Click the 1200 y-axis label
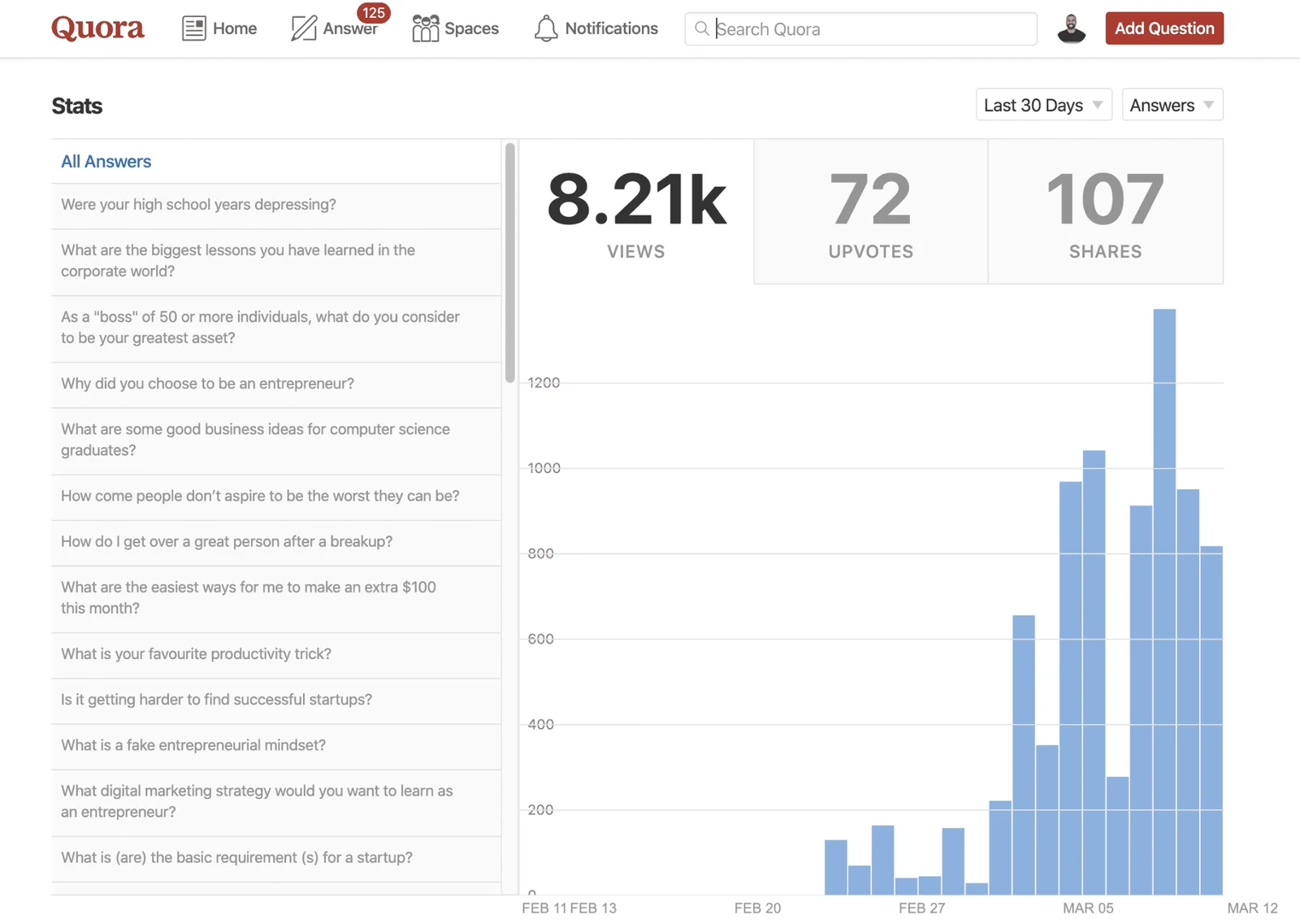Viewport: 1300px width, 924px height. (x=544, y=383)
